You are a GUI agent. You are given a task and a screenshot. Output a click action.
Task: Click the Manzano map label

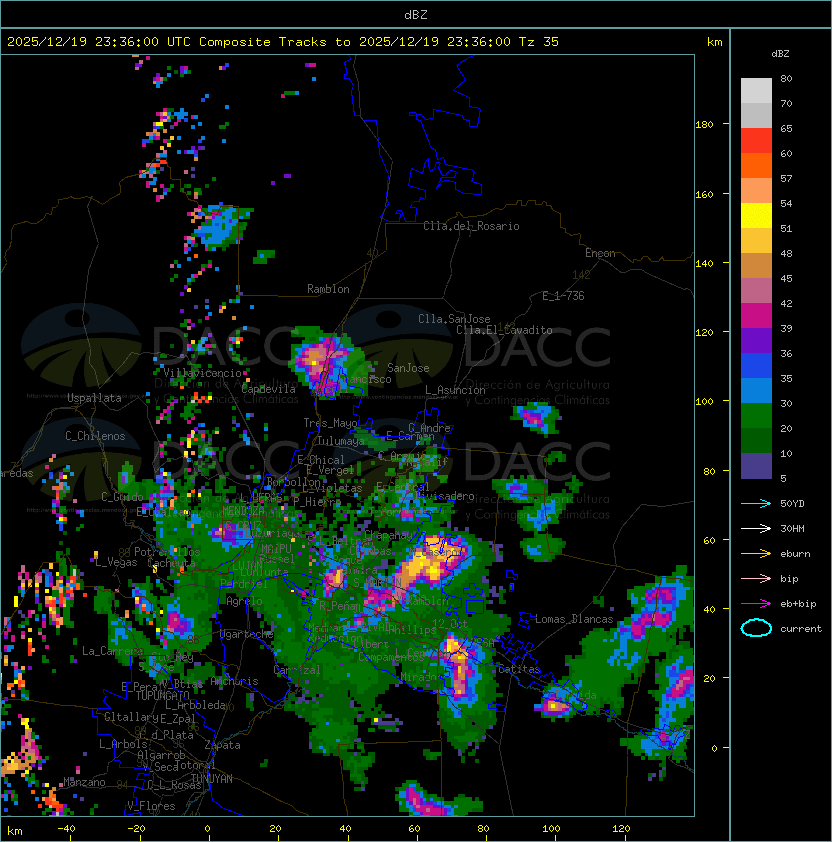(84, 782)
